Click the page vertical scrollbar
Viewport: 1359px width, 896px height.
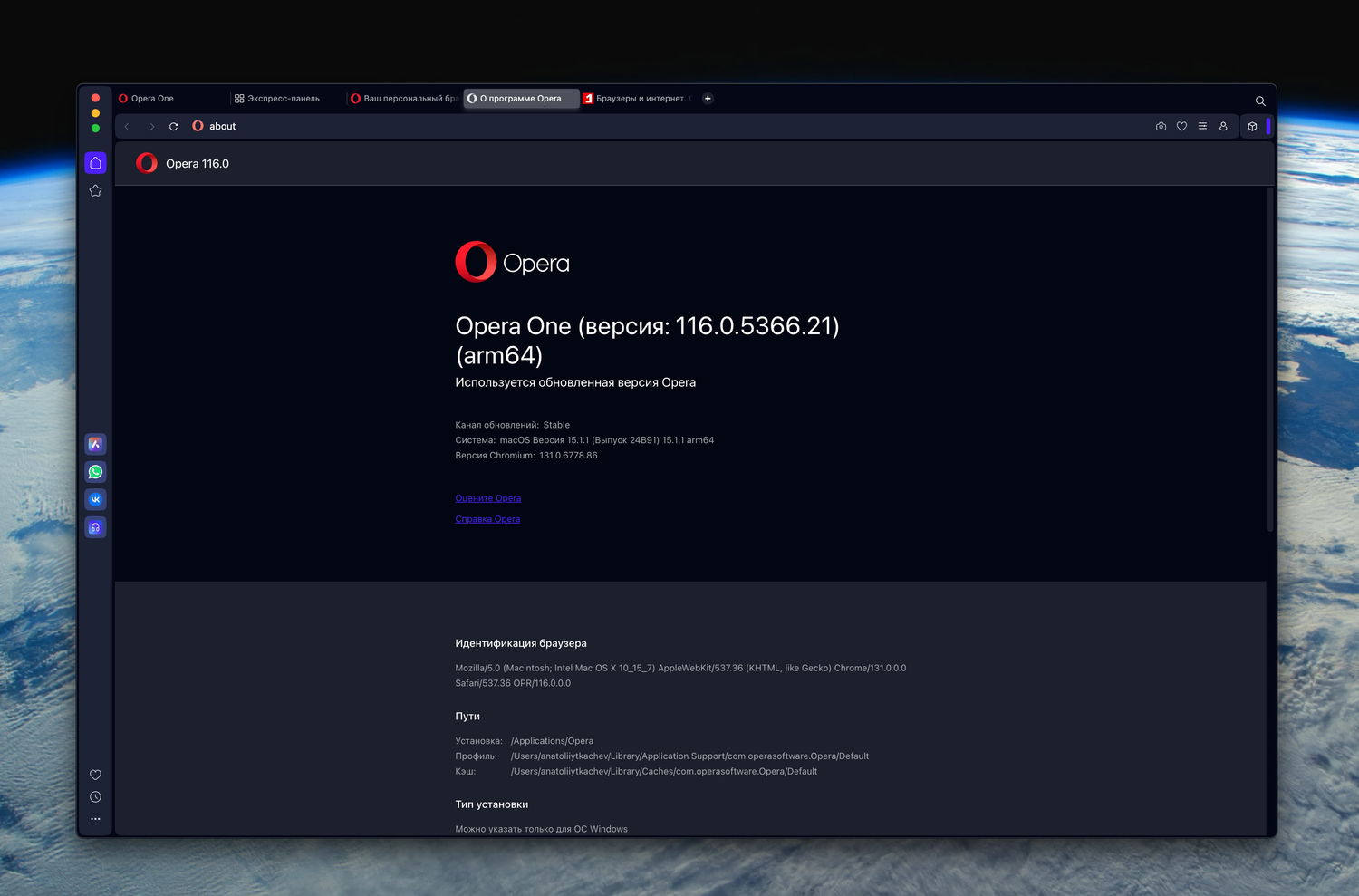(1270, 359)
